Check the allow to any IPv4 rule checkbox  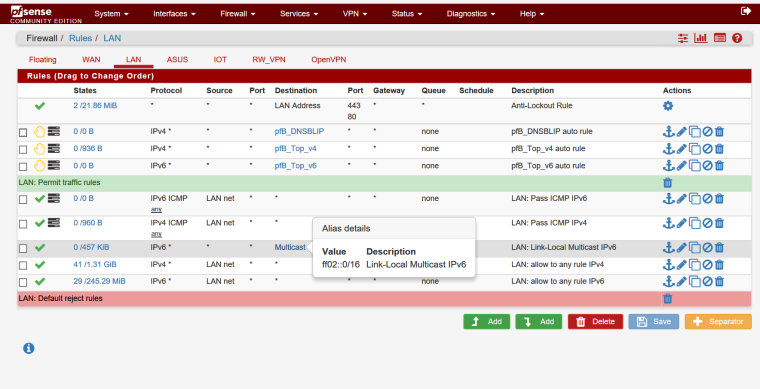pos(23,265)
